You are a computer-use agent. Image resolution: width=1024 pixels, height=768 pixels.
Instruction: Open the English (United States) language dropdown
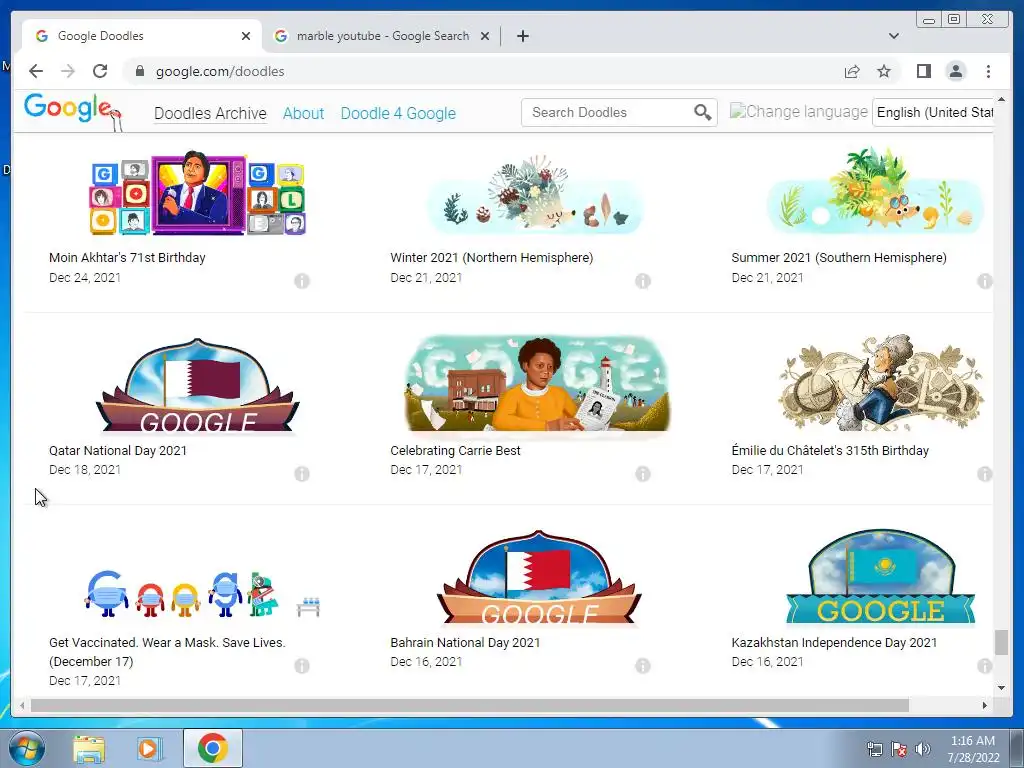[x=933, y=112]
